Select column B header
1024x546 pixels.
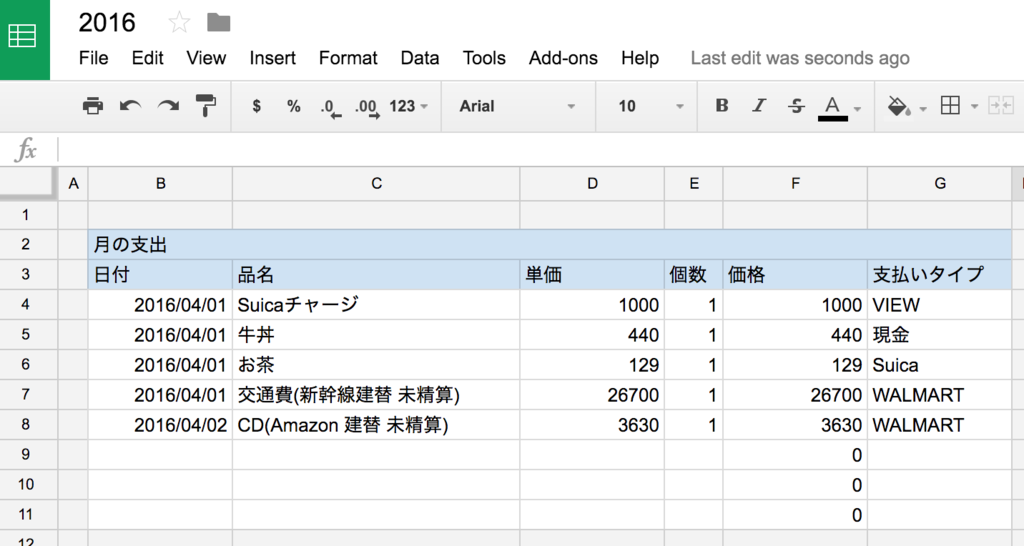pos(161,184)
